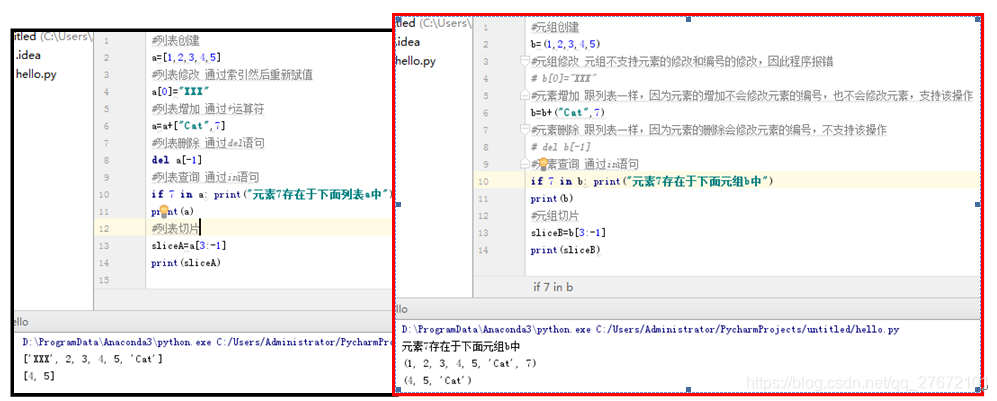The width and height of the screenshot is (997, 401).
Task: Click the lightbulb icon in right editor
Action: tap(544, 165)
